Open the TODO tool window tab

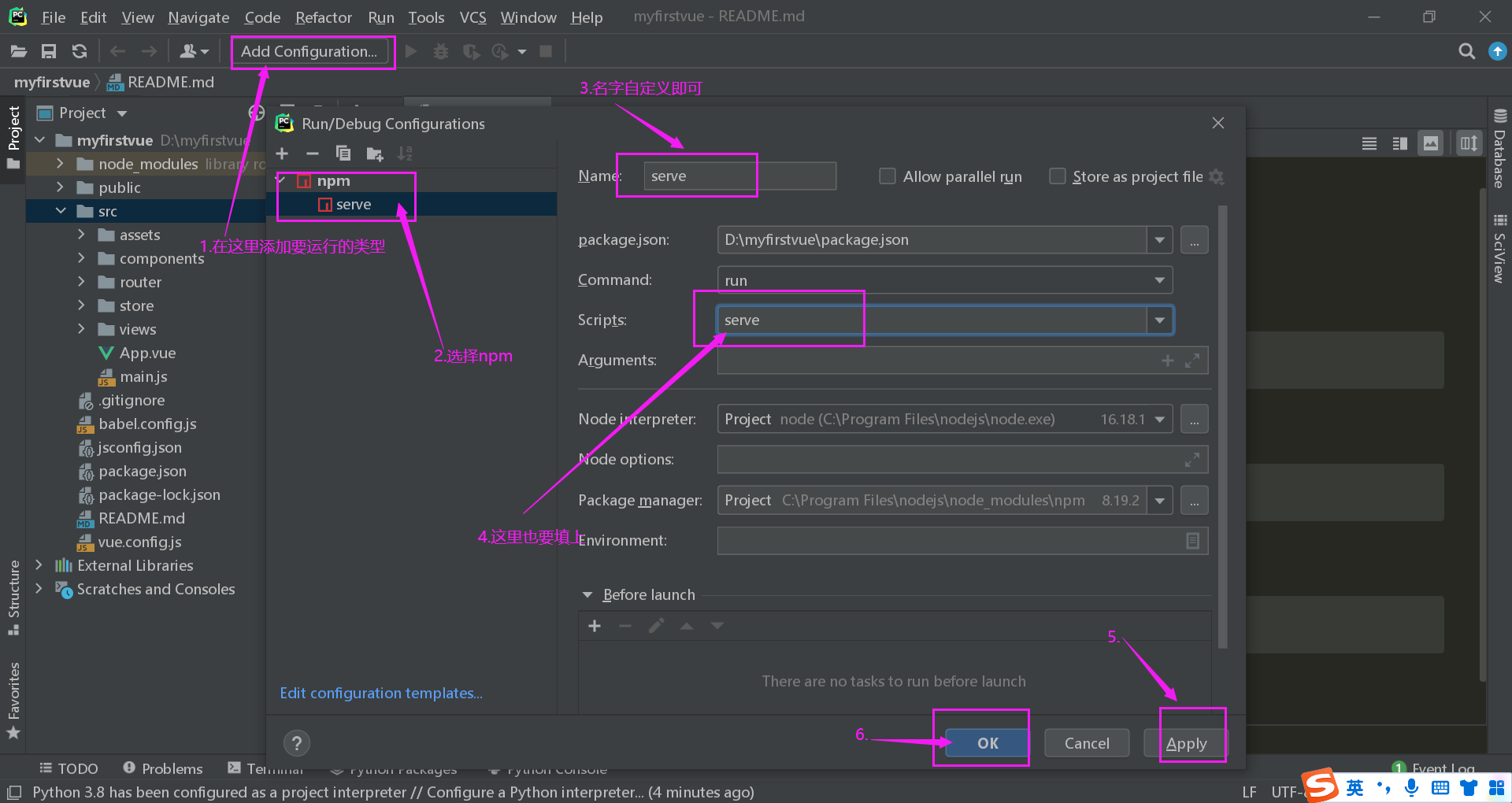point(69,768)
